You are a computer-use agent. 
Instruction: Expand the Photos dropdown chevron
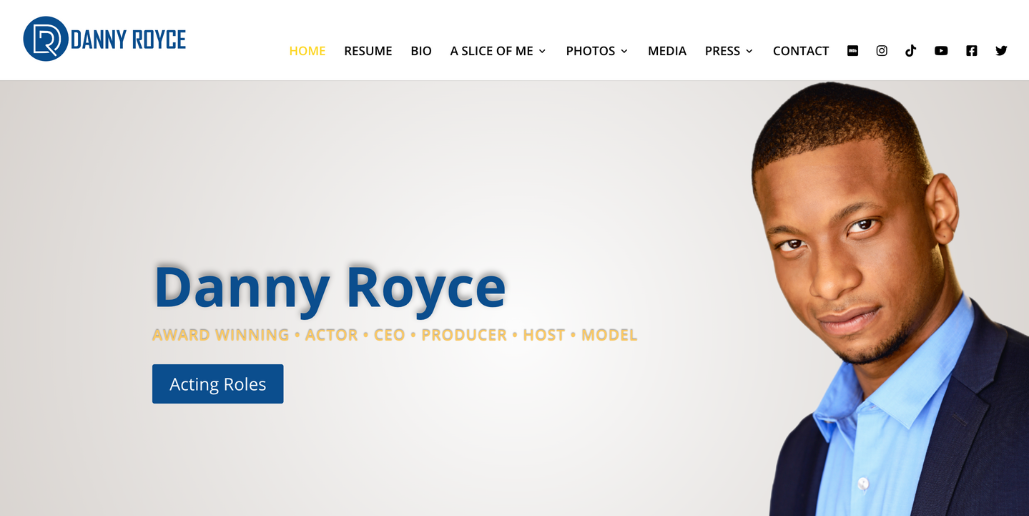click(x=624, y=51)
